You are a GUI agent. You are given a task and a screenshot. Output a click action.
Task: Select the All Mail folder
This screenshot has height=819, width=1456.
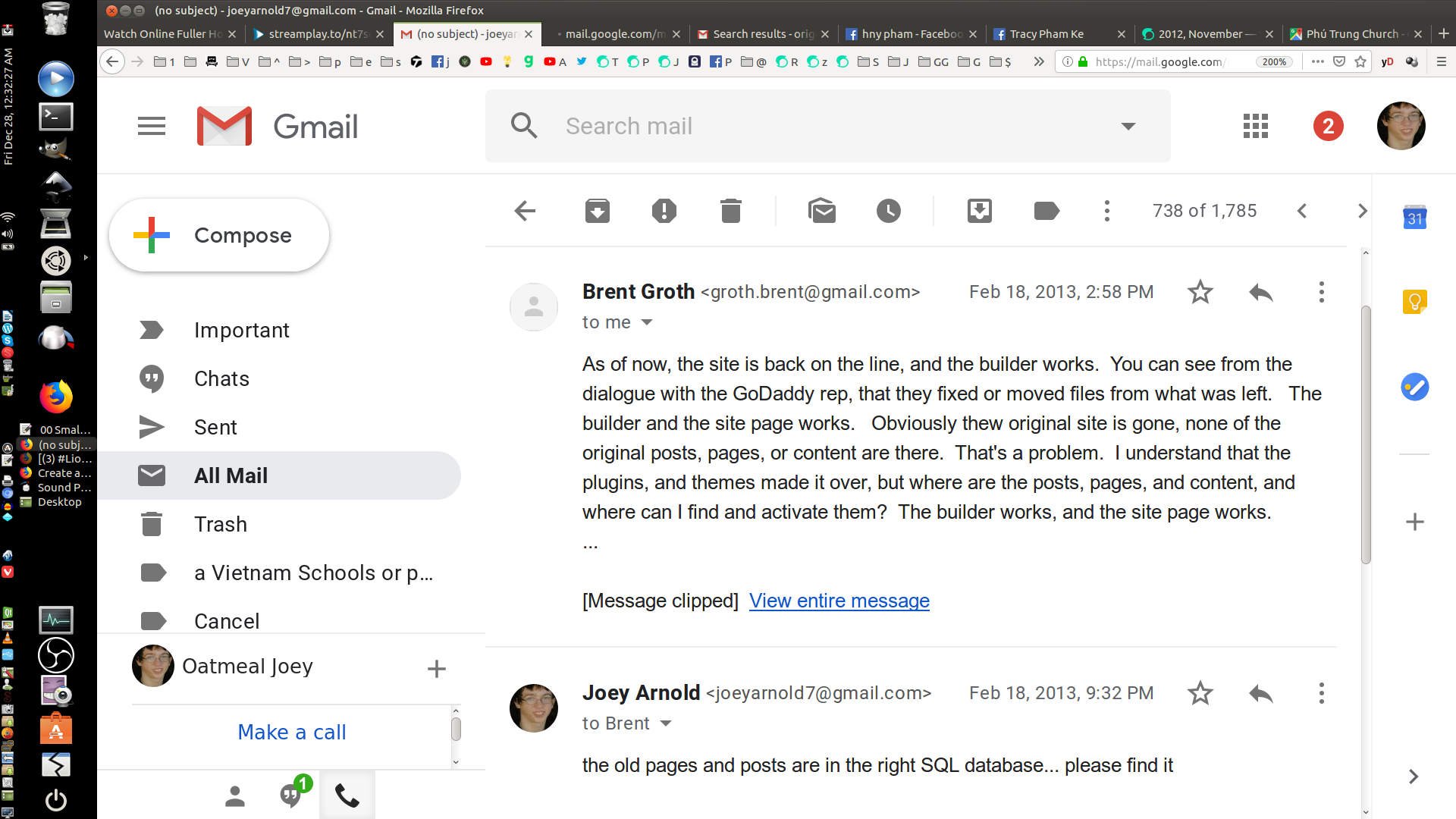tap(231, 475)
